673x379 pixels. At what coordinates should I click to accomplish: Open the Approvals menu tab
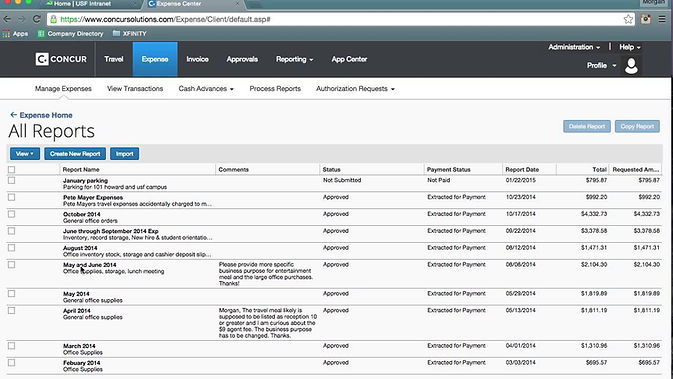coord(242,59)
